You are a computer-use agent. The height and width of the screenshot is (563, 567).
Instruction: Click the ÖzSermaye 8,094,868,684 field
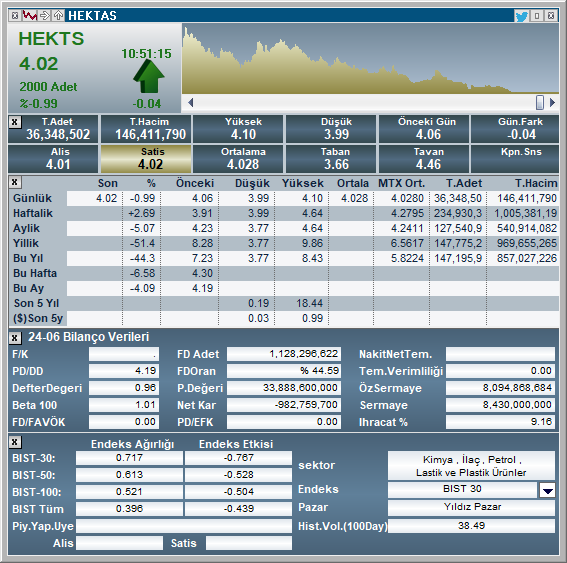[500, 388]
